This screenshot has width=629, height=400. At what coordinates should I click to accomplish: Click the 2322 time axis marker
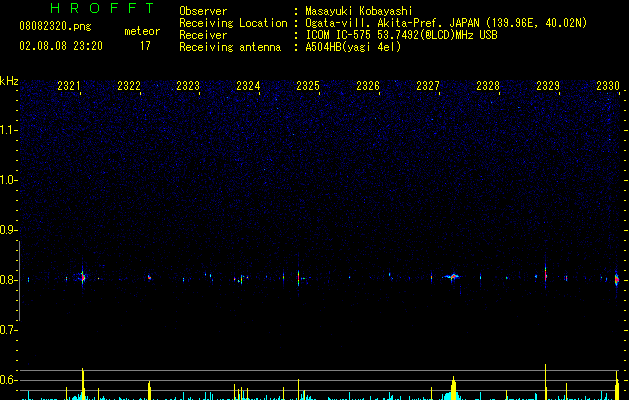point(129,86)
